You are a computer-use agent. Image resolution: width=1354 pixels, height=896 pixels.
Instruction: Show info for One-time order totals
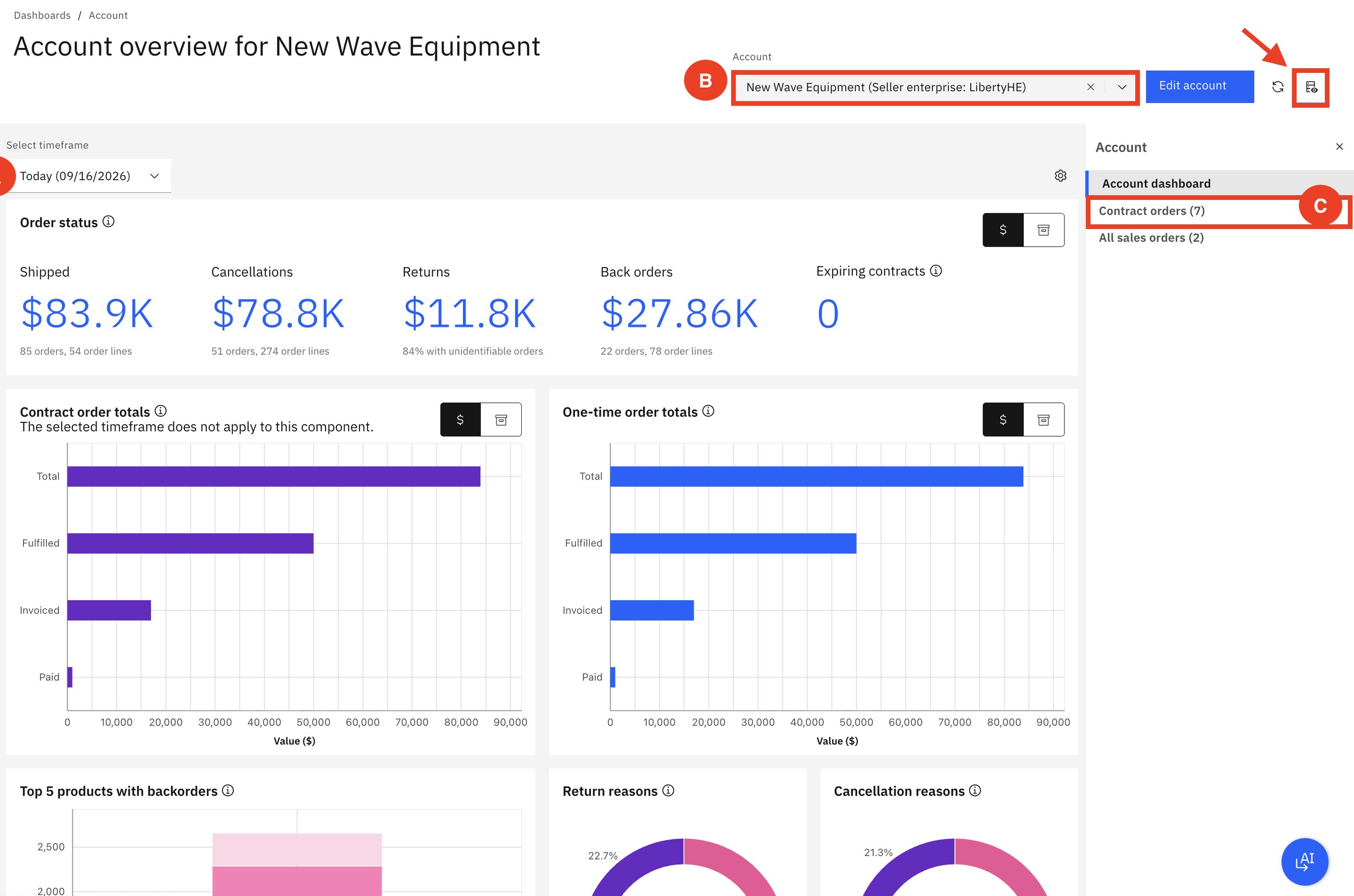coord(708,411)
